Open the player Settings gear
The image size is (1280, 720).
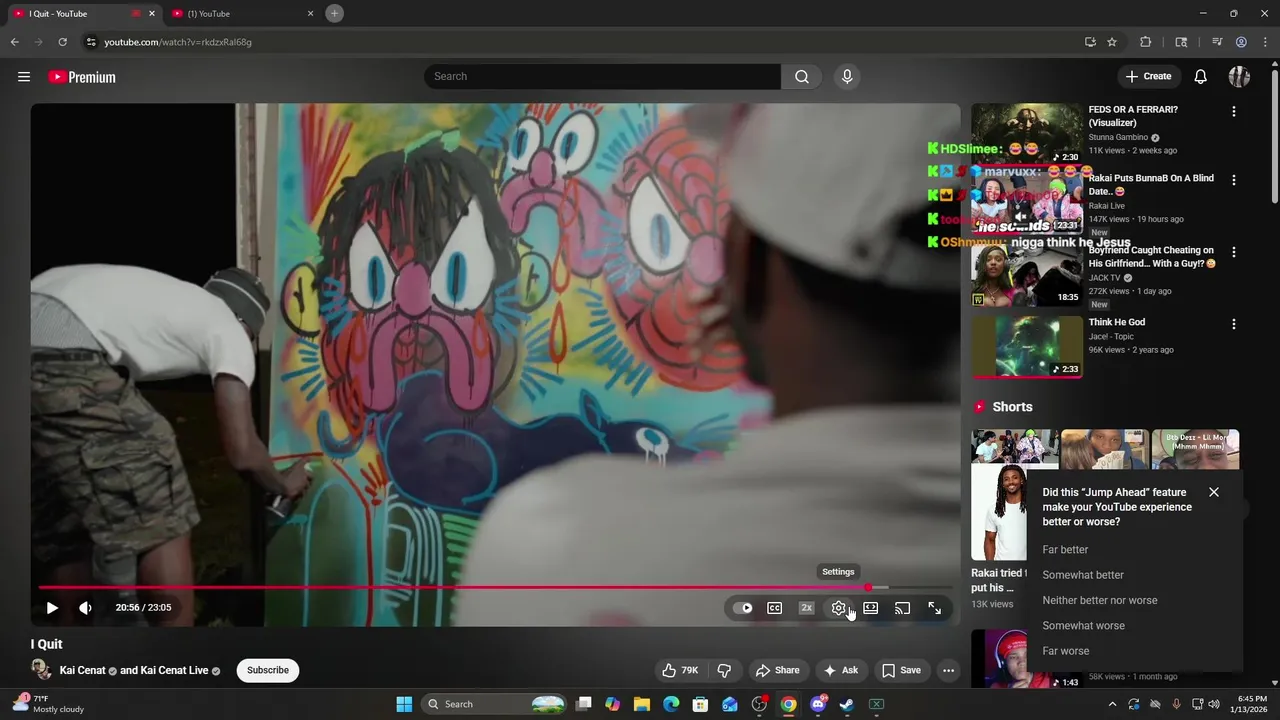click(x=839, y=608)
